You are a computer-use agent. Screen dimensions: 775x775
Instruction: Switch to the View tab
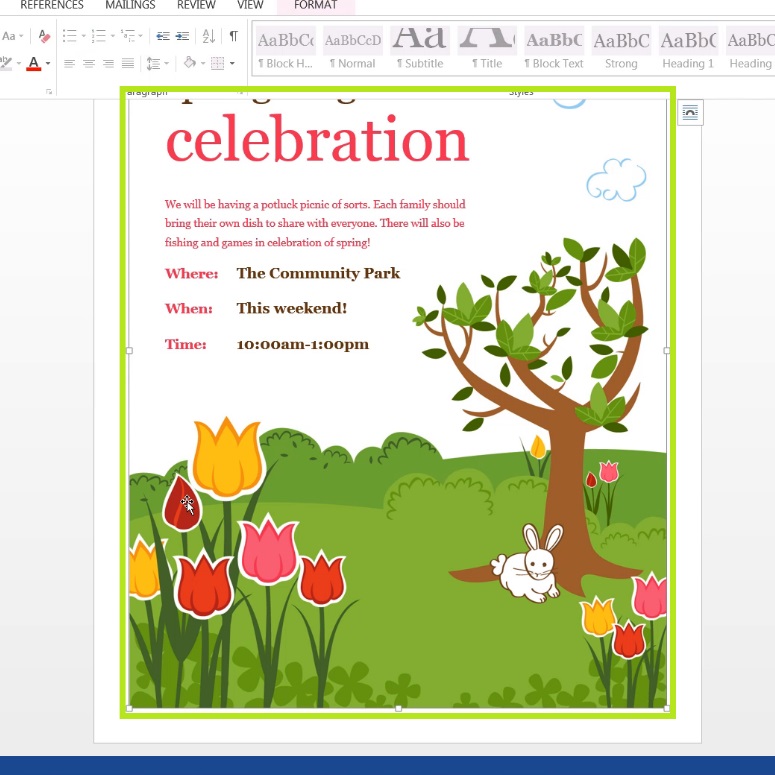250,5
